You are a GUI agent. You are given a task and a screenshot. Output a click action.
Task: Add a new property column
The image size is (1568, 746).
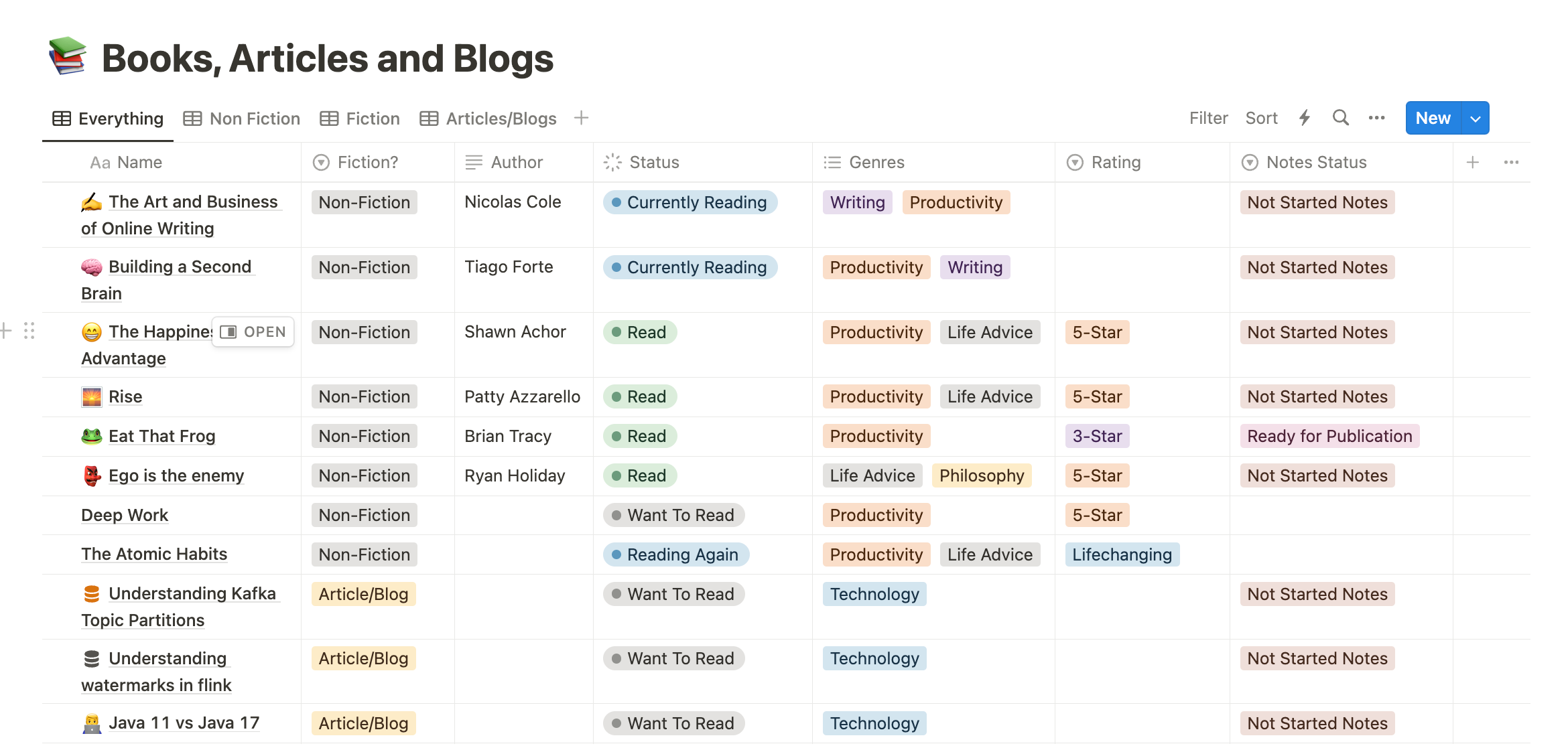1472,162
